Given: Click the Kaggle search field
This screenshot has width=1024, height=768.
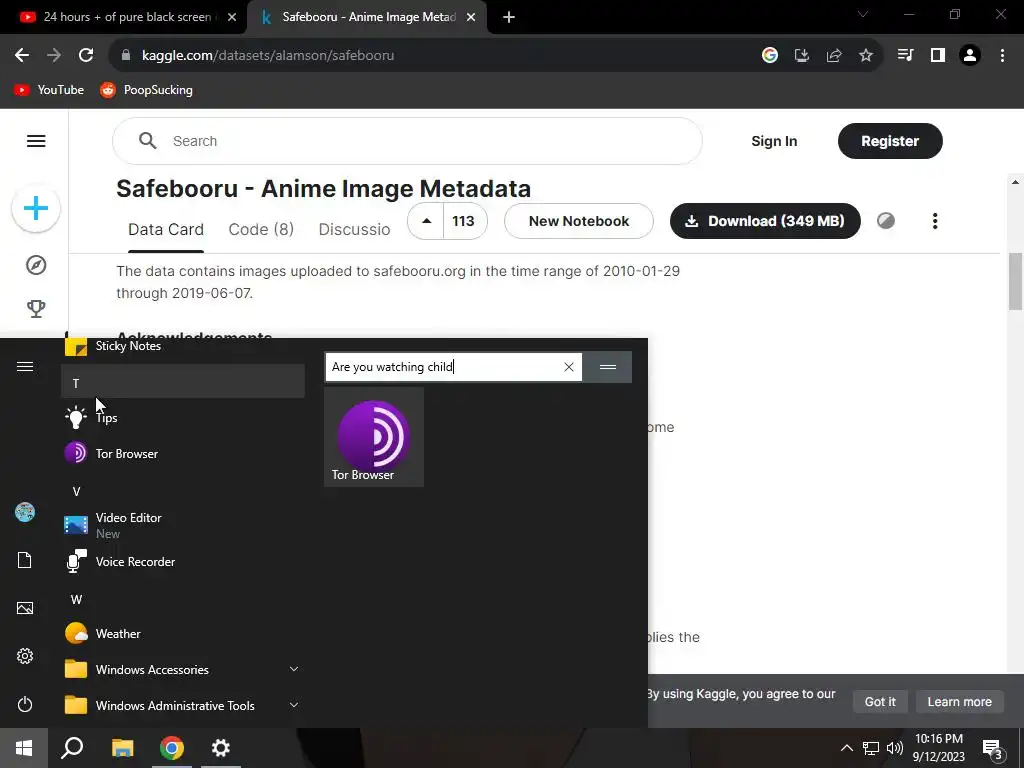Looking at the screenshot, I should pyautogui.click(x=408, y=141).
